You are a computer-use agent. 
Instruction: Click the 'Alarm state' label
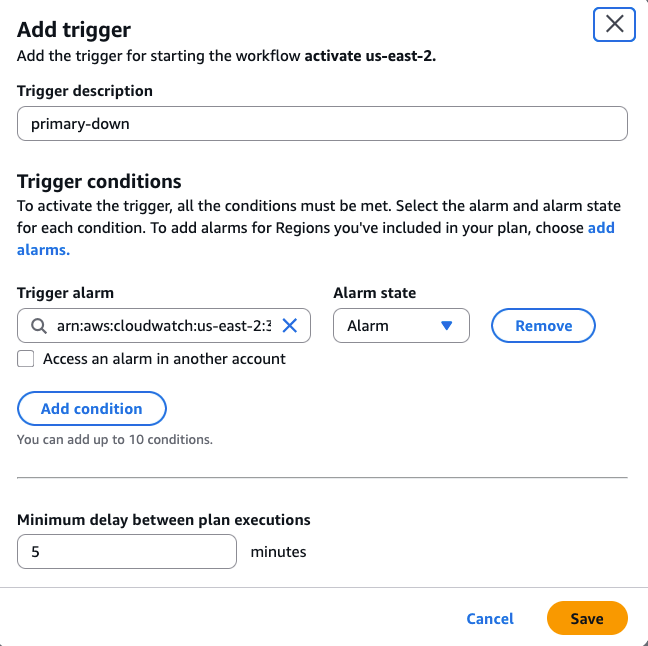374,293
